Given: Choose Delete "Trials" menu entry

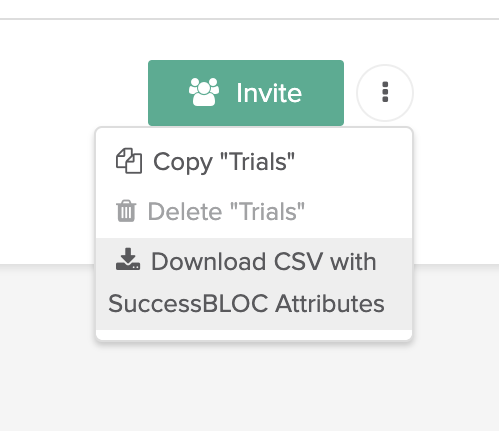Looking at the screenshot, I should pyautogui.click(x=254, y=212).
